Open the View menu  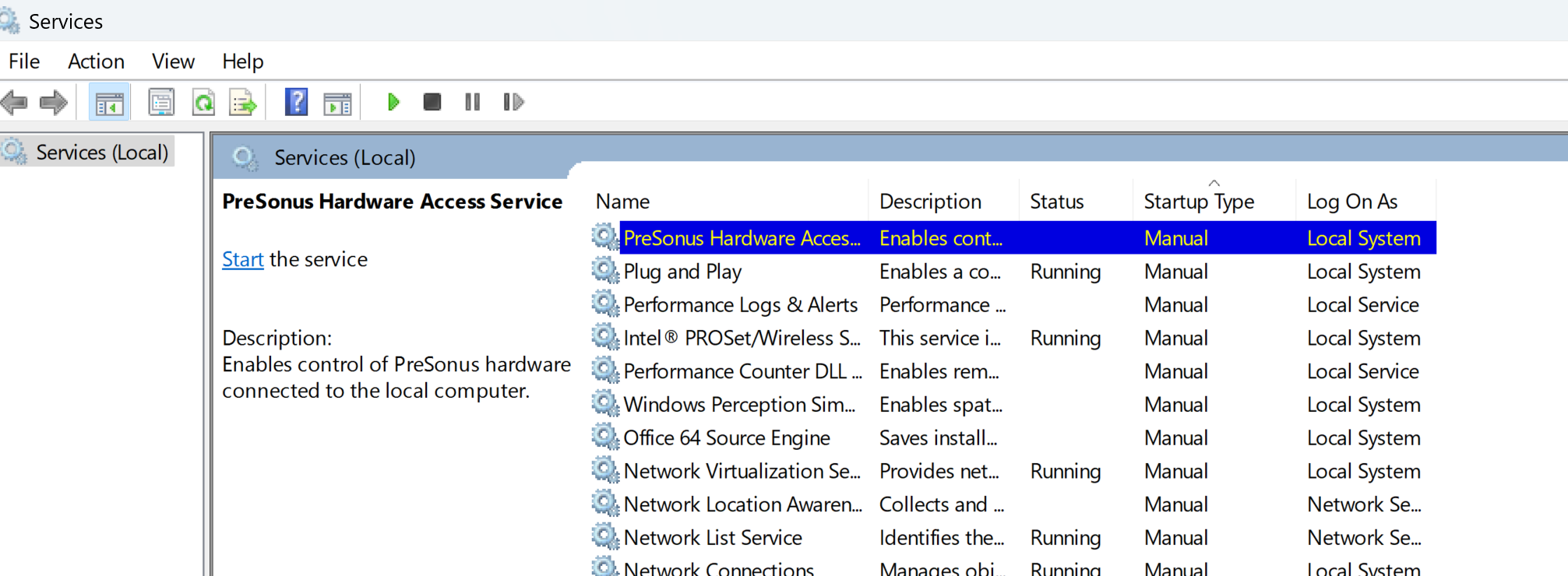173,61
